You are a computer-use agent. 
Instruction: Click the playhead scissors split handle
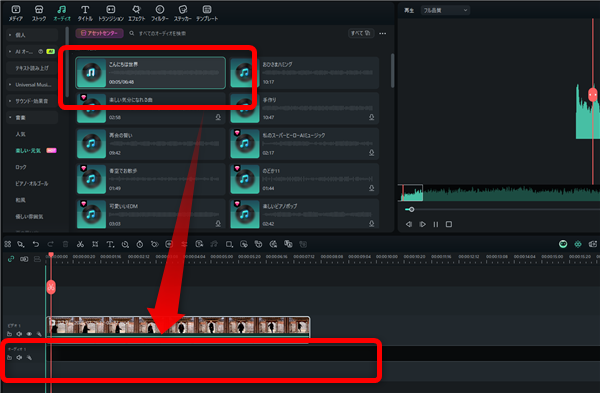coord(51,287)
